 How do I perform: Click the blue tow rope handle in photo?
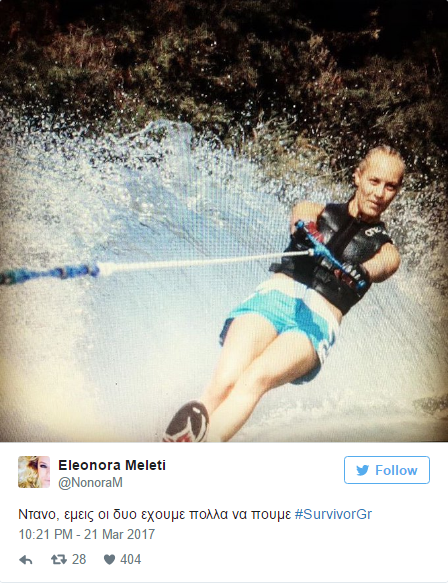330,256
